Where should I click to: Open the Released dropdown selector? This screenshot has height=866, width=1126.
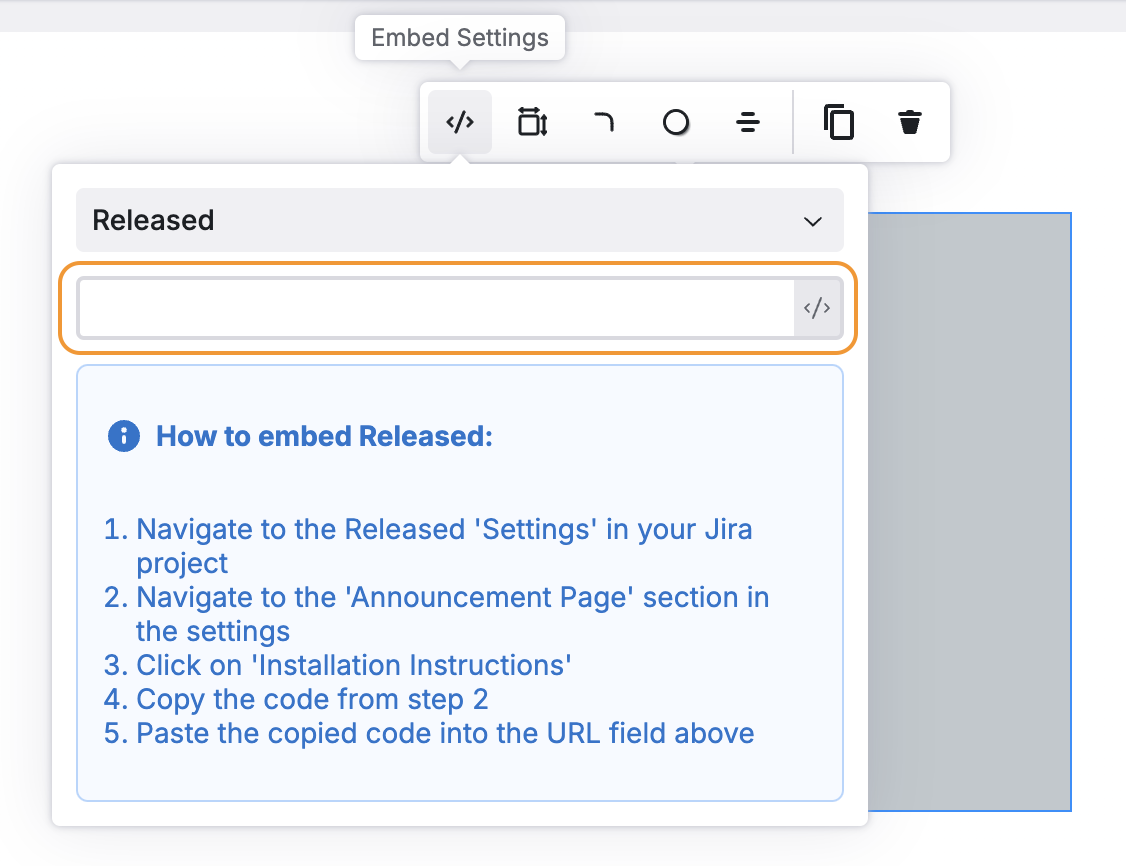460,220
